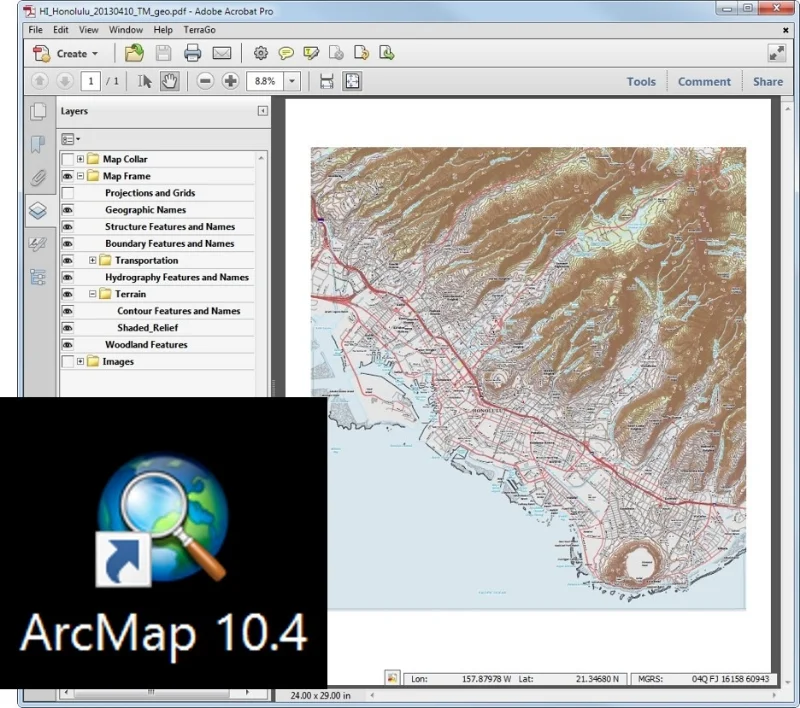Click the rotate page toolbar icon

tap(361, 53)
